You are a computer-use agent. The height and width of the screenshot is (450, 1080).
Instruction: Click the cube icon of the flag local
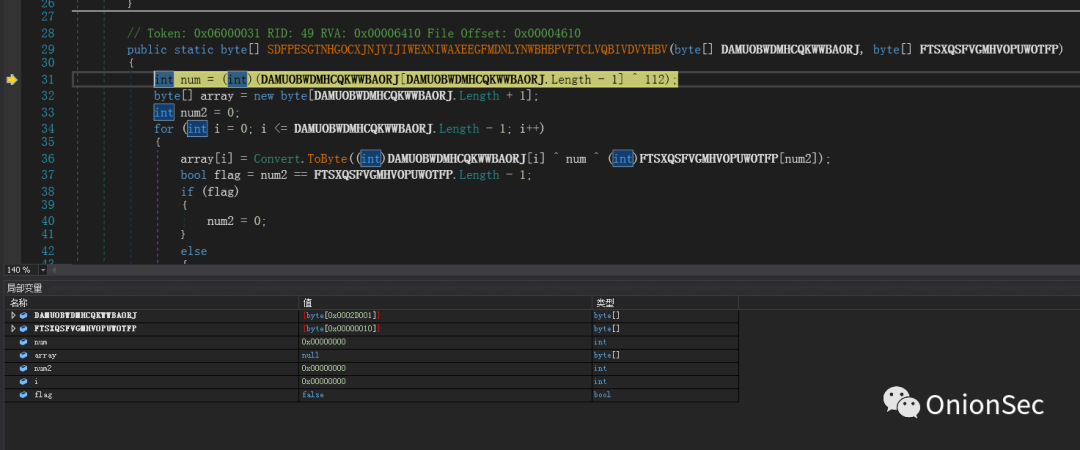click(23, 395)
